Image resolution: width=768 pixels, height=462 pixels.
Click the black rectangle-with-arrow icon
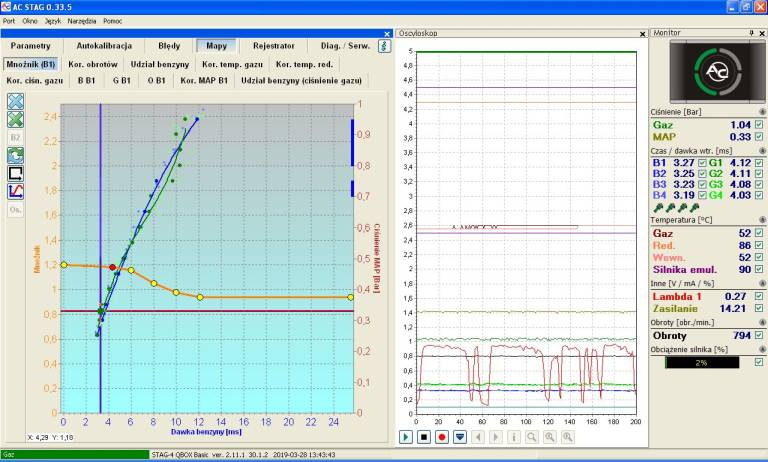coord(16,173)
